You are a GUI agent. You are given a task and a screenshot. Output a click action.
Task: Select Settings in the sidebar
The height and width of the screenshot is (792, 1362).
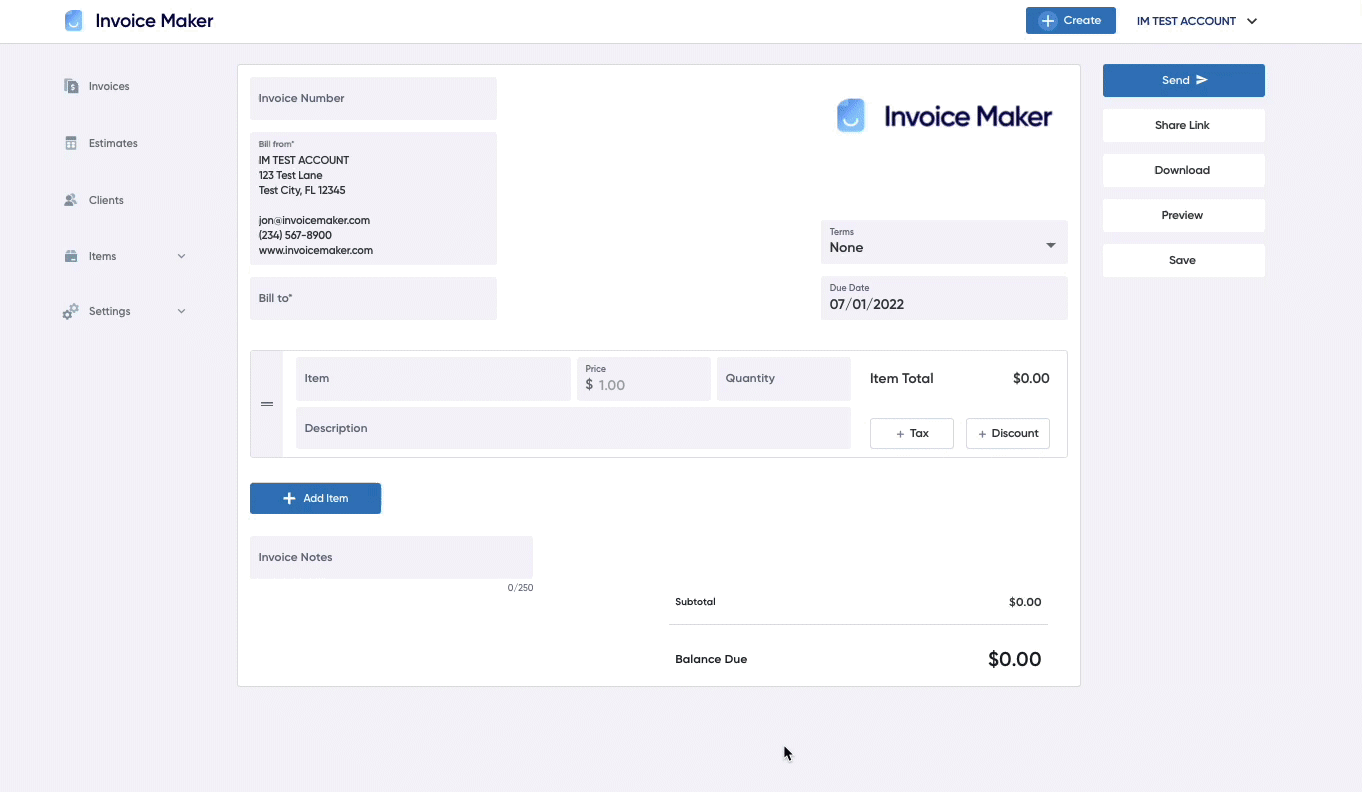(x=109, y=311)
